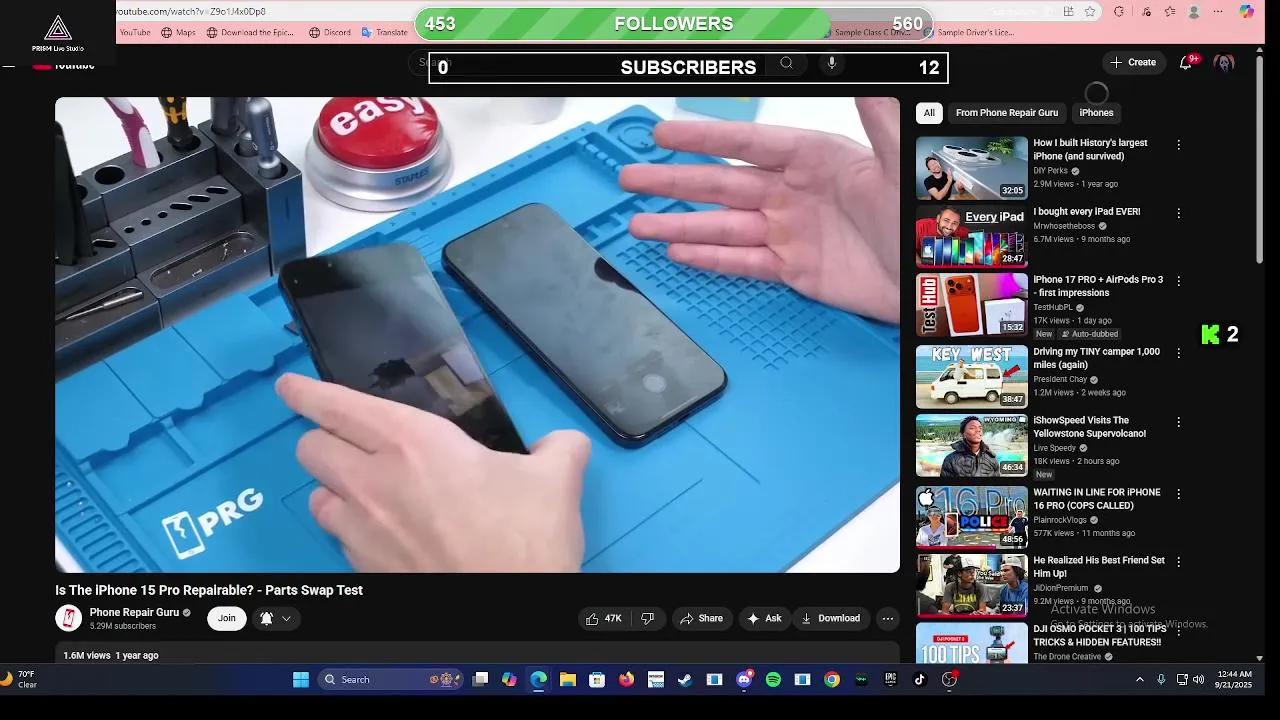Open Task View on the taskbar
This screenshot has height=720, width=1280.
pos(480,680)
